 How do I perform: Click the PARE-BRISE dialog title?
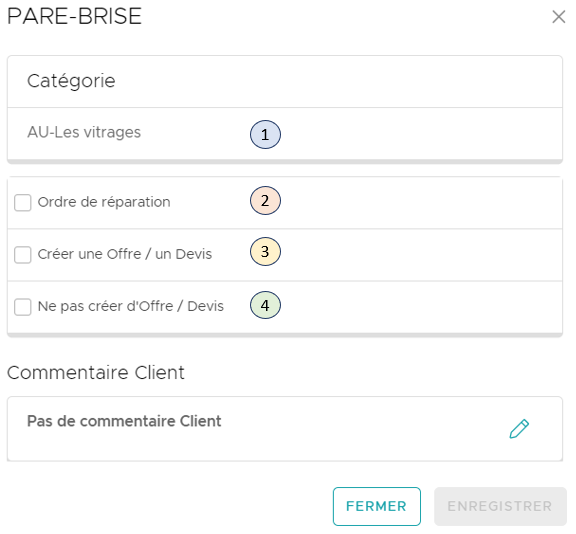74,17
